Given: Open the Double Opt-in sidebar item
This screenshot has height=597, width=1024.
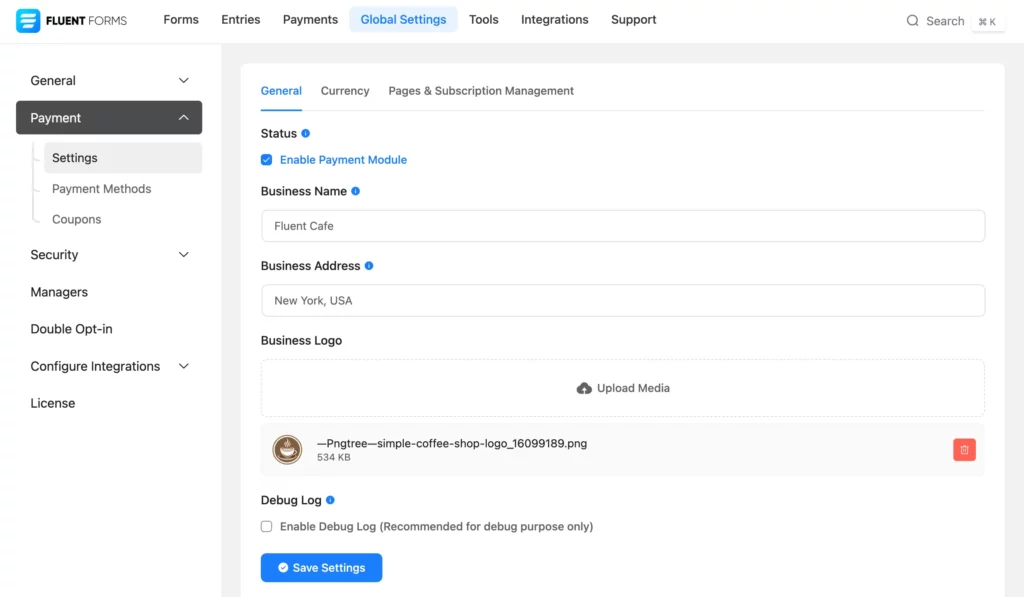Looking at the screenshot, I should [x=71, y=329].
